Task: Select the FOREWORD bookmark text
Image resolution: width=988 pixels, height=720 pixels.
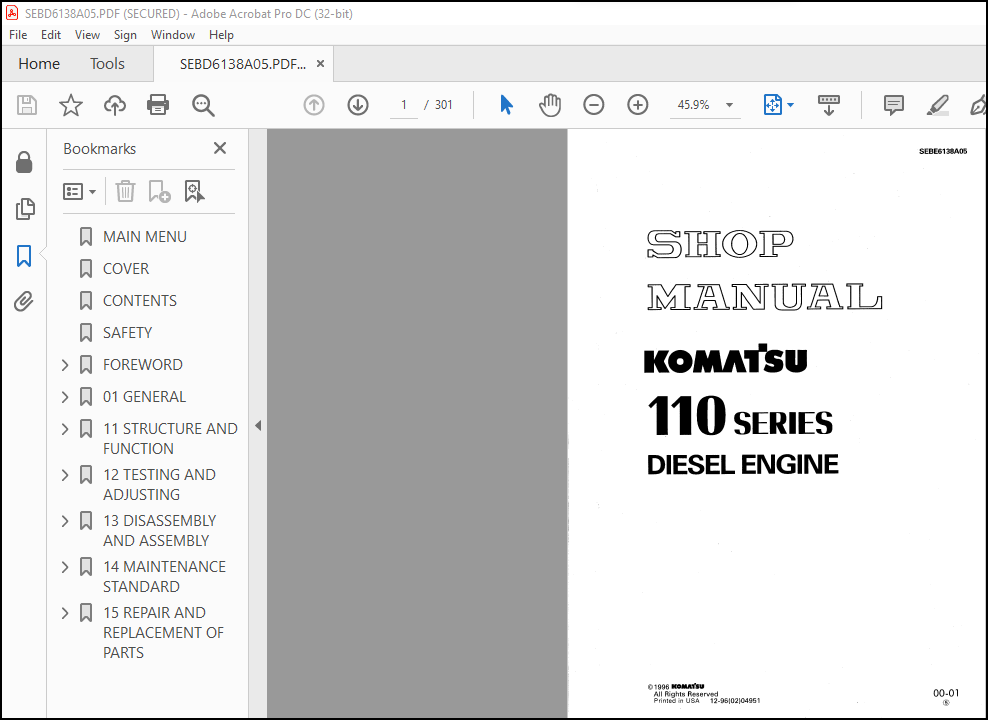Action: tap(143, 365)
